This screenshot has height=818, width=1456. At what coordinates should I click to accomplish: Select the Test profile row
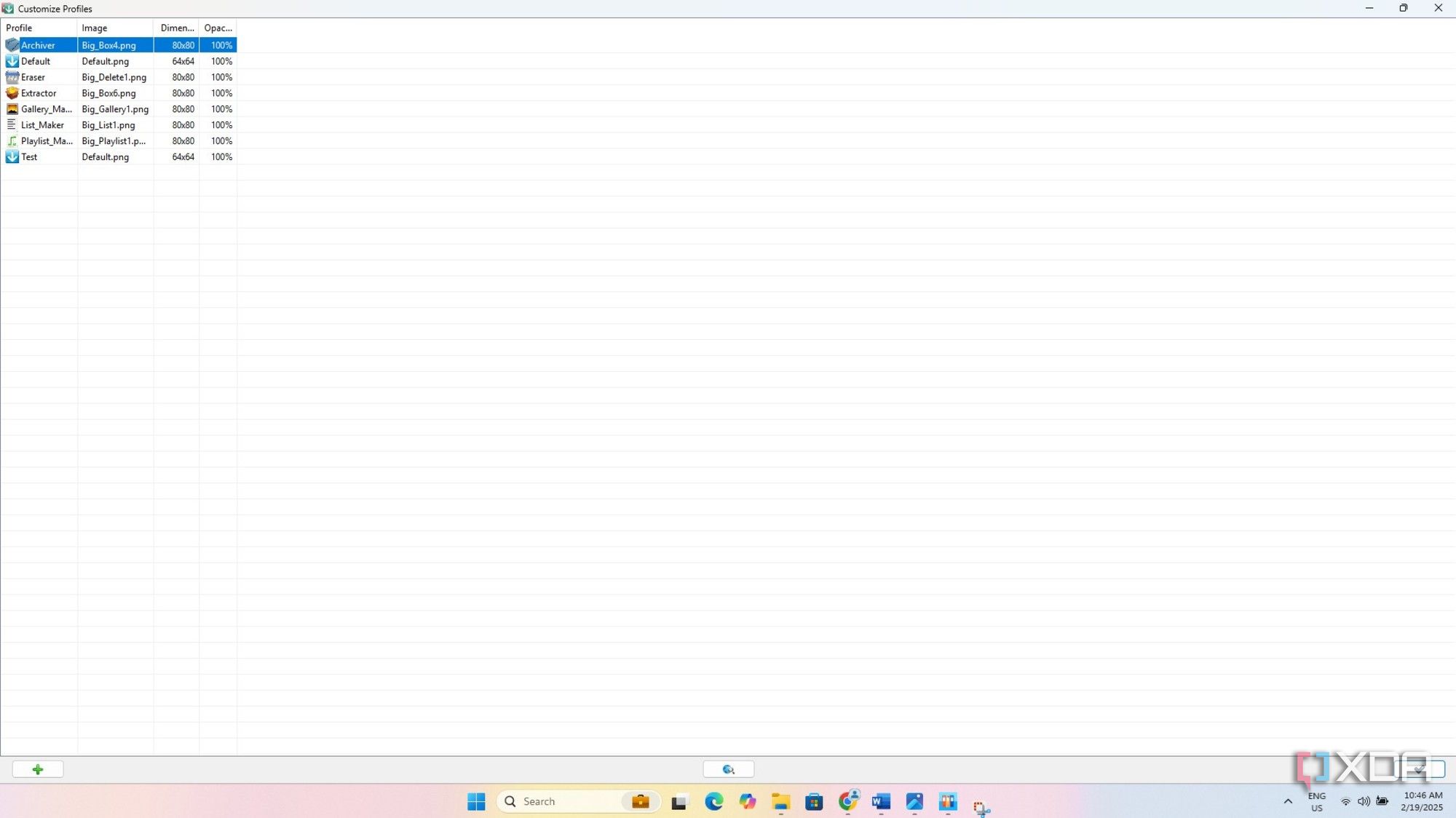tap(40, 156)
